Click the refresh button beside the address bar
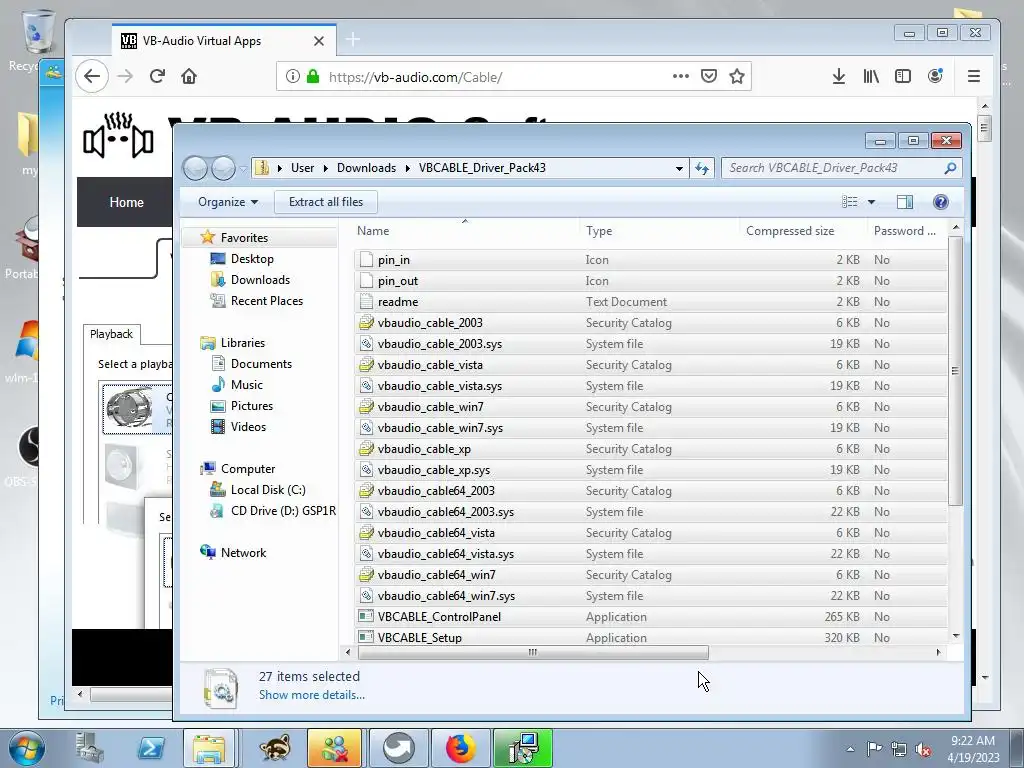The image size is (1024, 768). point(702,168)
